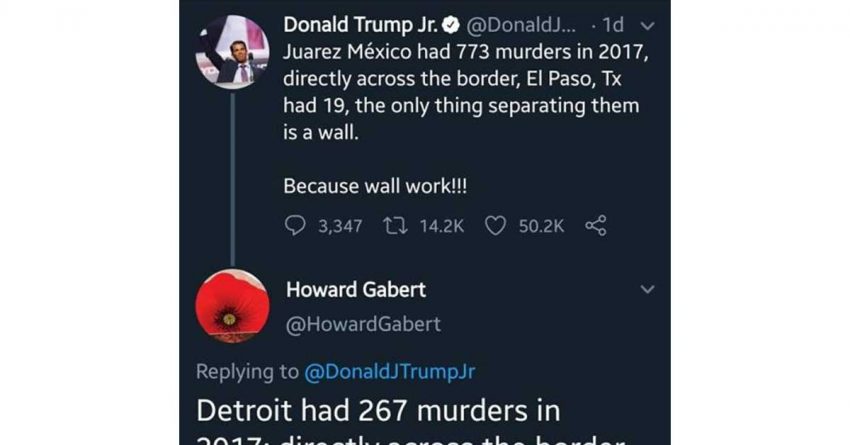This screenshot has height=445, width=850.
Task: Open the Juarez México tweet text
Action: [x=466, y=92]
